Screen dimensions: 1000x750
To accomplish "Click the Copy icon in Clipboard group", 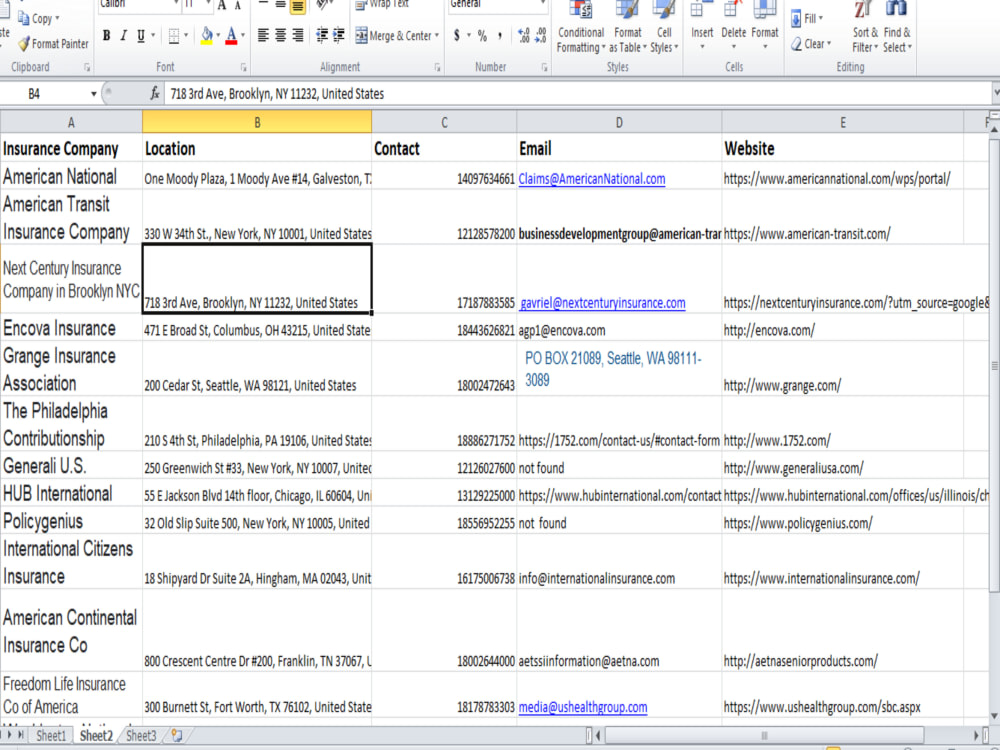I will point(24,18).
